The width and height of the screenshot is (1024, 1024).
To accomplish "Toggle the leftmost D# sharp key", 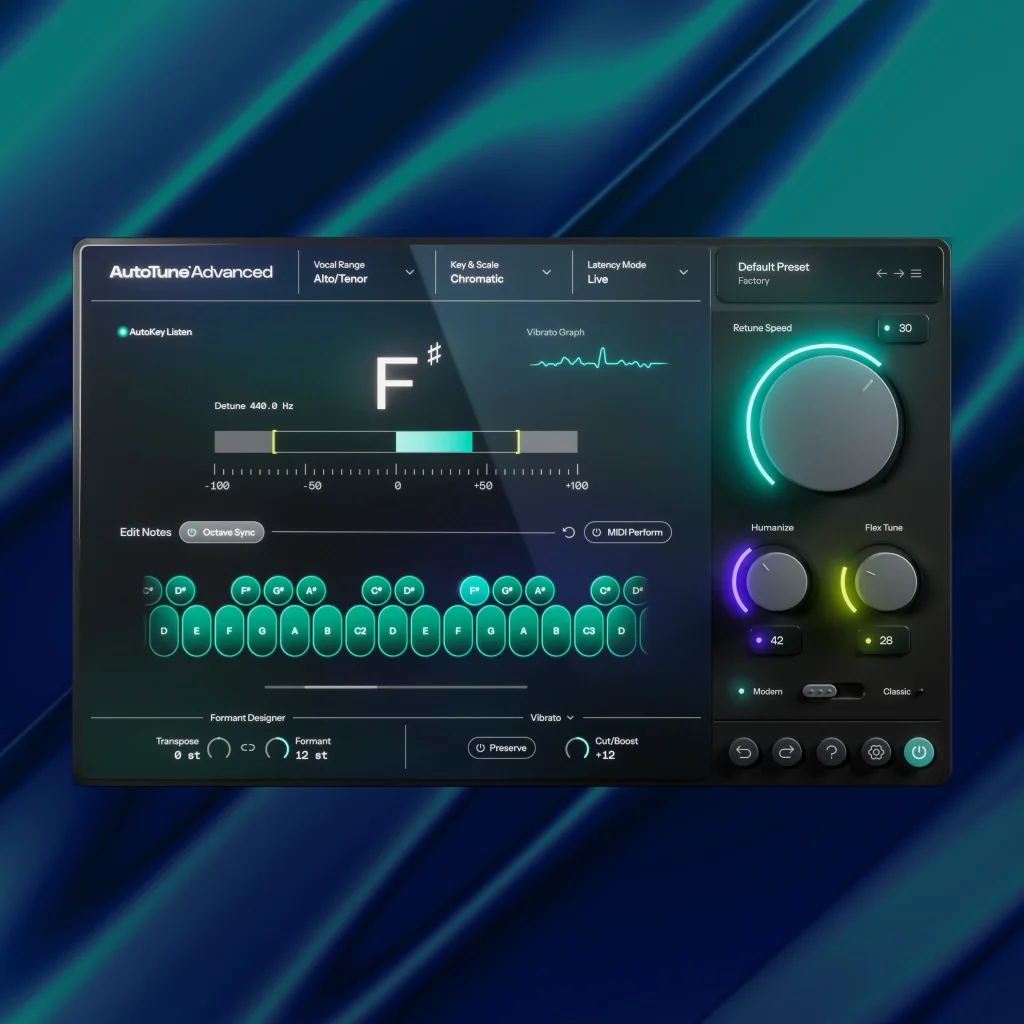I will coord(180,590).
